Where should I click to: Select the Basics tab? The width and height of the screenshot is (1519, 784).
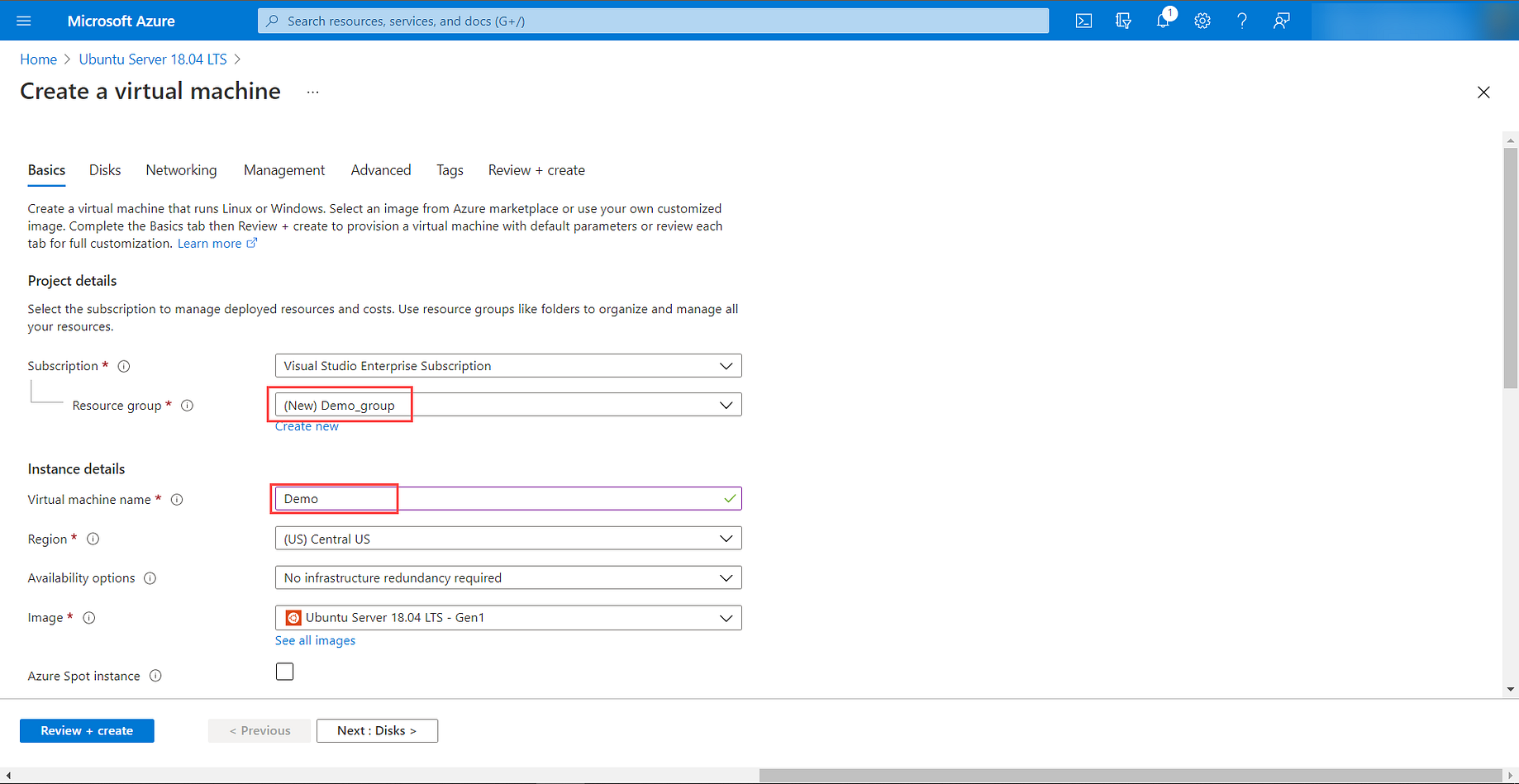pos(46,170)
